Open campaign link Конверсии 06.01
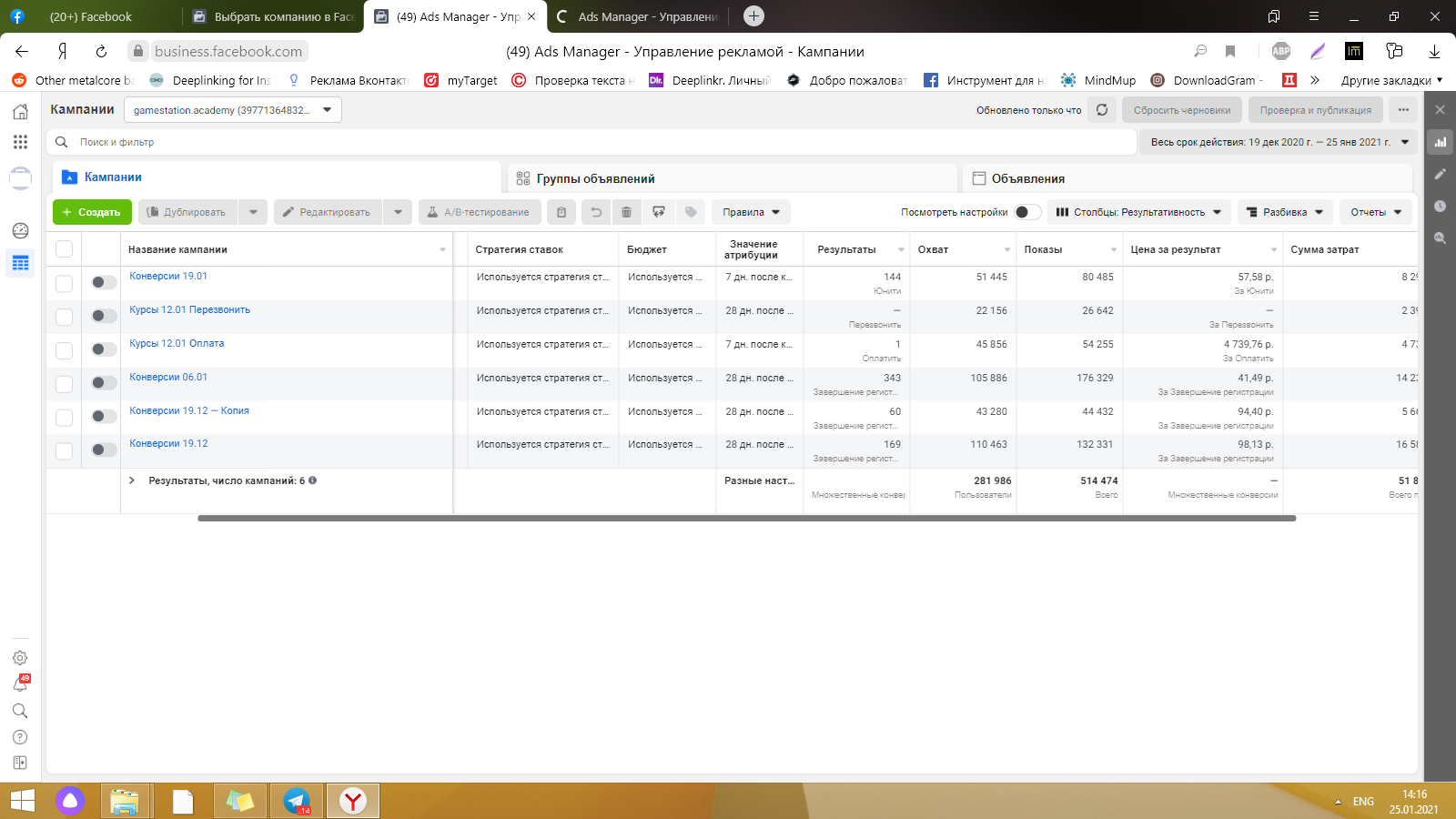Viewport: 1456px width, 819px height. 168,377
